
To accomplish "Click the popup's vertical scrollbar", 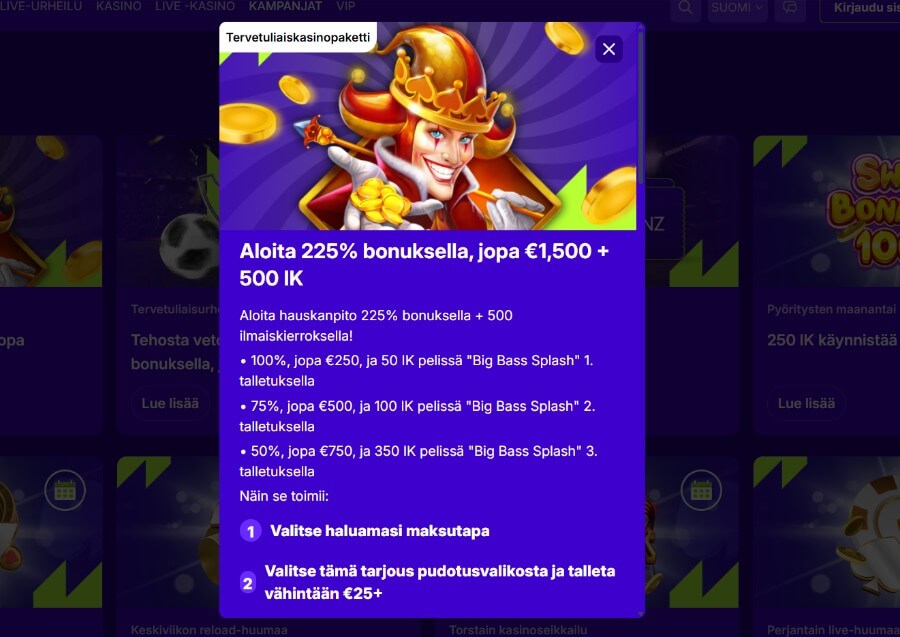I will (x=641, y=103).
